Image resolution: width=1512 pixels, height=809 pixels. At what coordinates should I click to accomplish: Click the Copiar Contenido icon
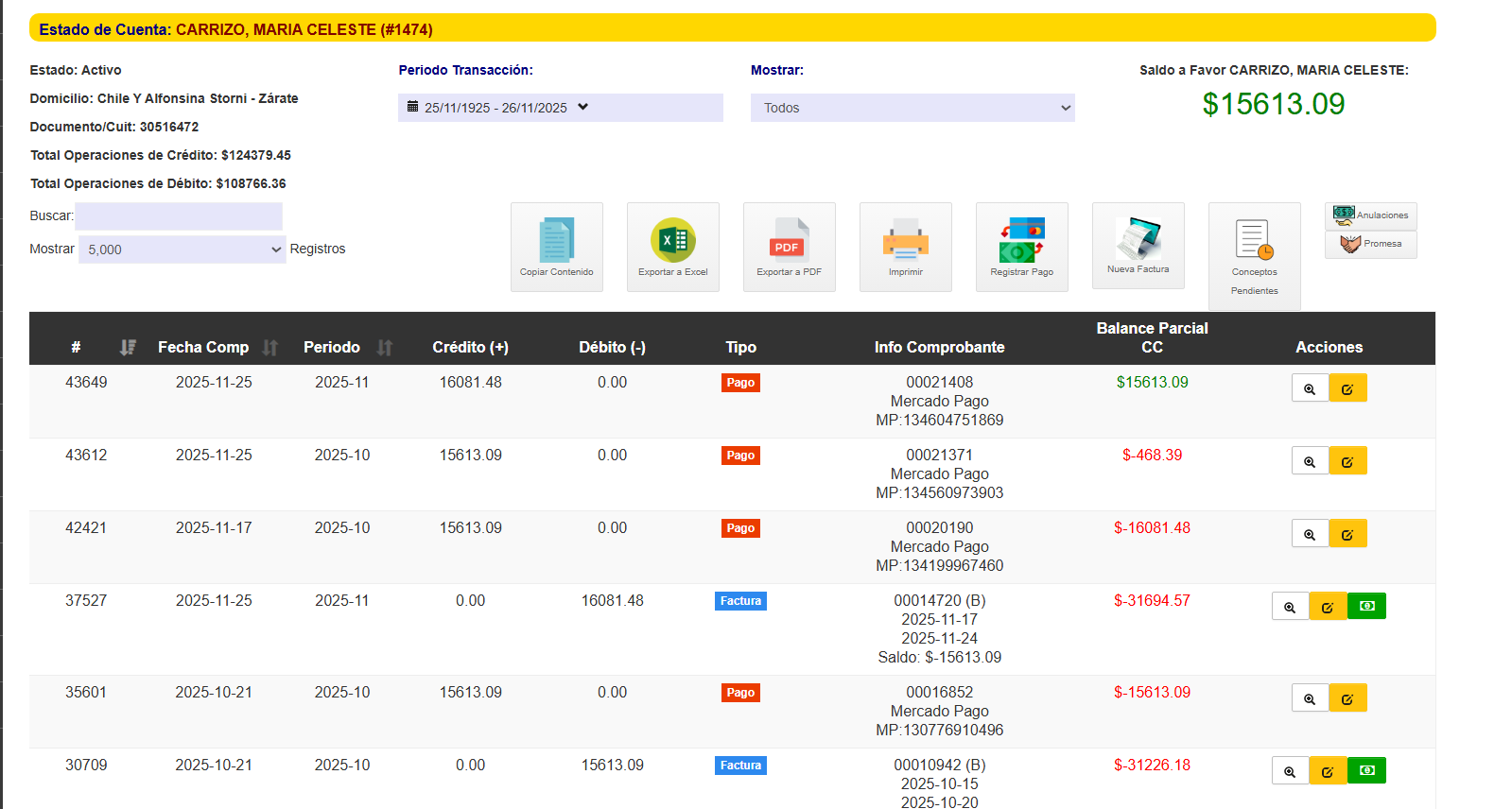[556, 241]
